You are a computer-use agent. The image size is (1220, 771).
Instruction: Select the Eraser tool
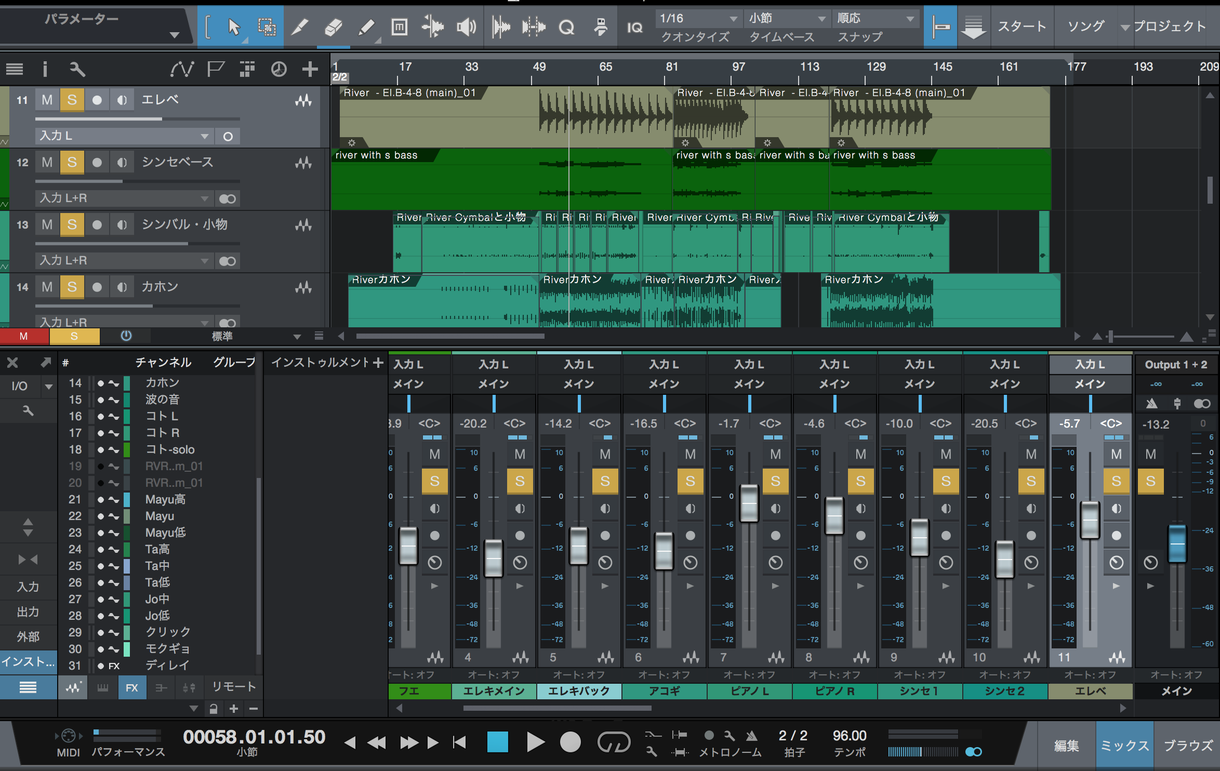point(333,27)
